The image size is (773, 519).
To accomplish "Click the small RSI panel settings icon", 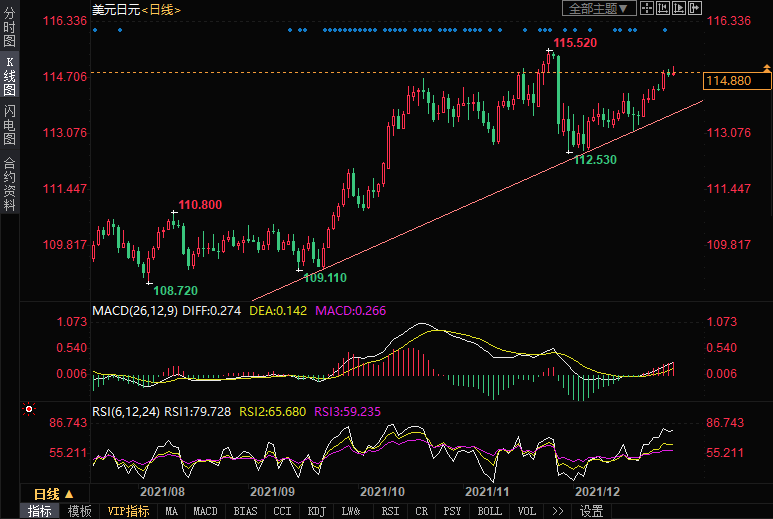I will (x=29, y=409).
